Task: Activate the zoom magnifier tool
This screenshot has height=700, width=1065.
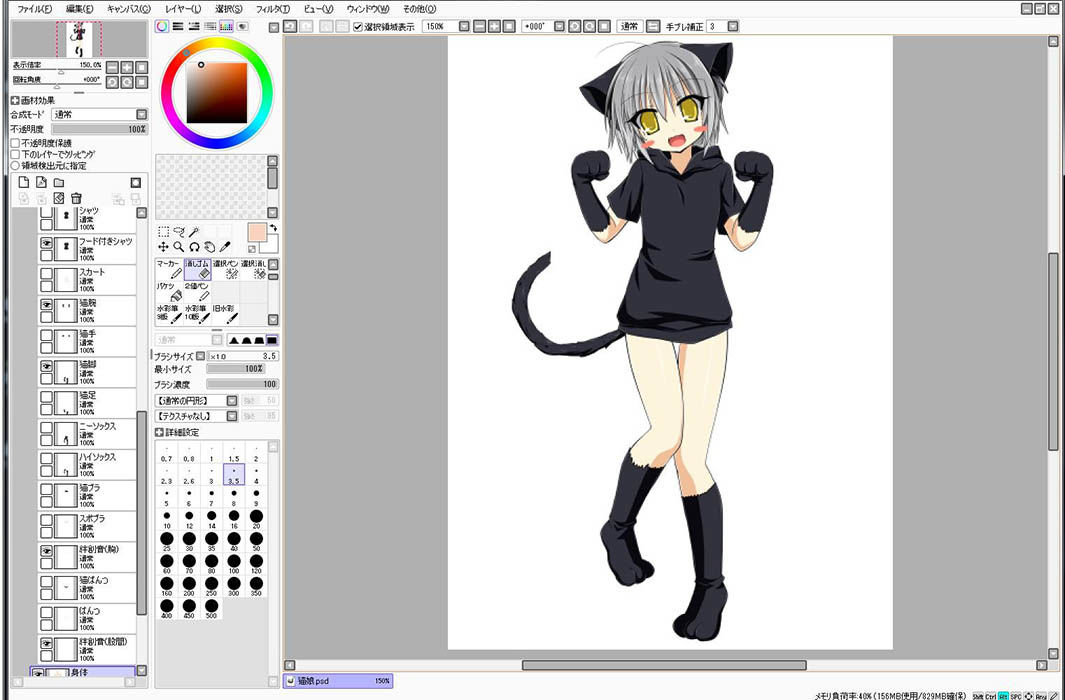Action: [x=179, y=247]
